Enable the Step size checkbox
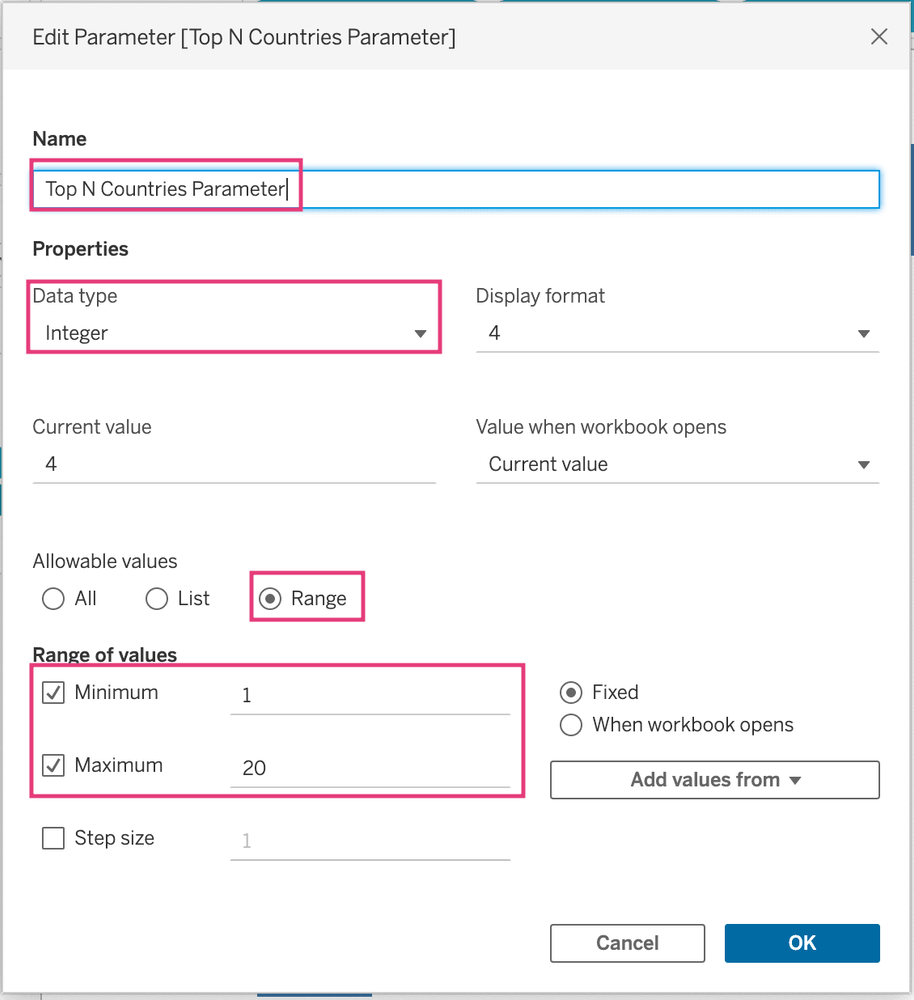The height and width of the screenshot is (1000, 914). [x=53, y=838]
